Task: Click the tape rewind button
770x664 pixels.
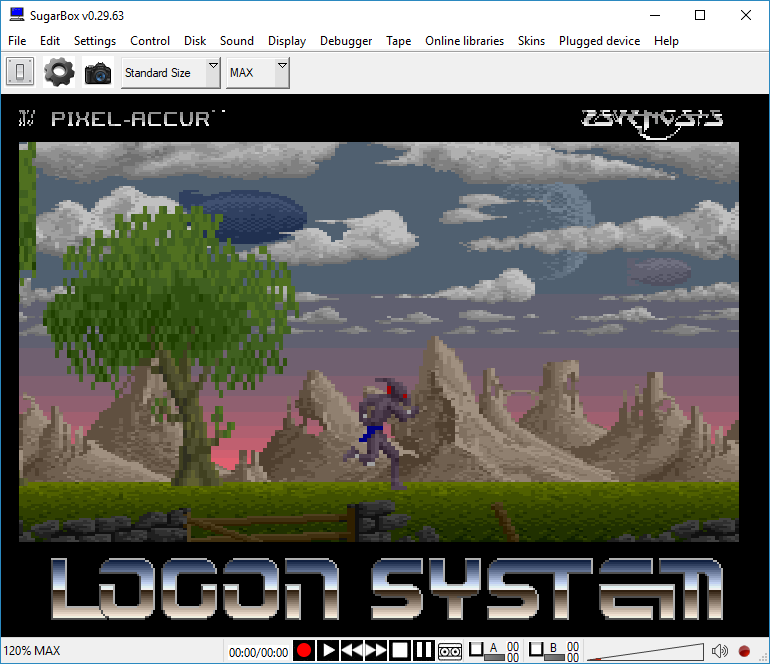Action: 352,651
